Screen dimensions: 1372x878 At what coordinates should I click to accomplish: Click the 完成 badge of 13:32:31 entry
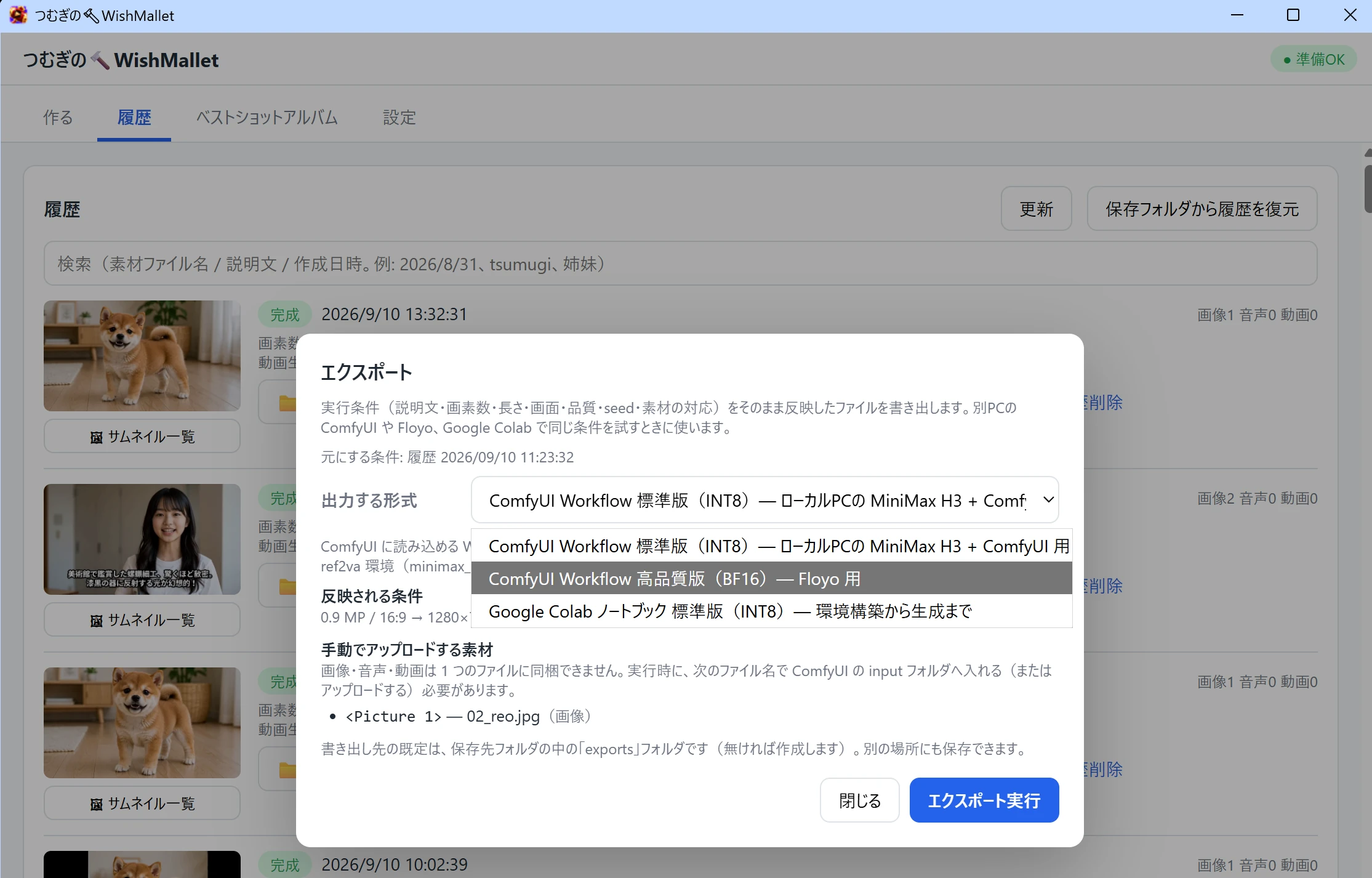point(285,315)
